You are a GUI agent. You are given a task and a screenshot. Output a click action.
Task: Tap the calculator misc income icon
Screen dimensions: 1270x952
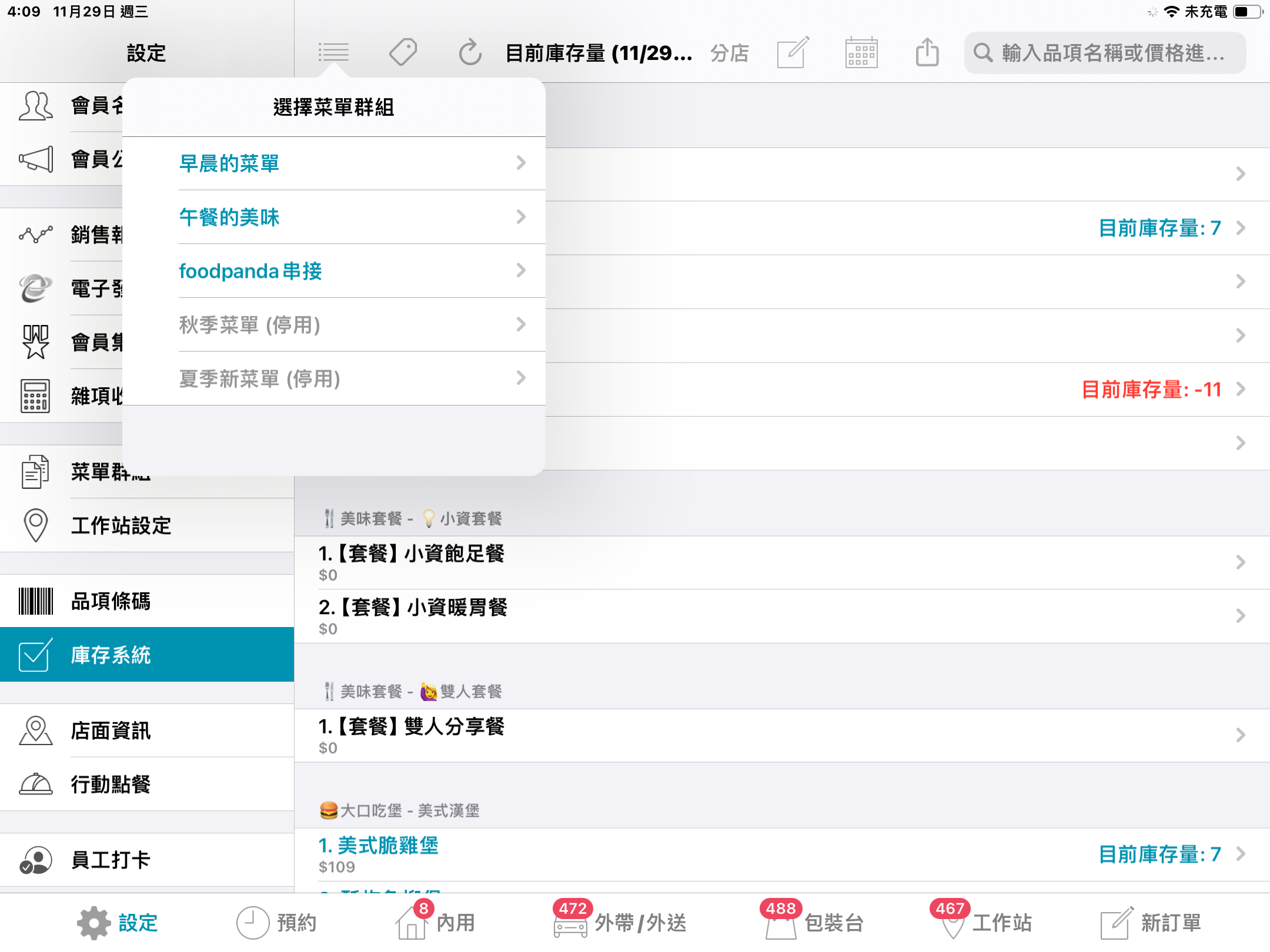36,396
